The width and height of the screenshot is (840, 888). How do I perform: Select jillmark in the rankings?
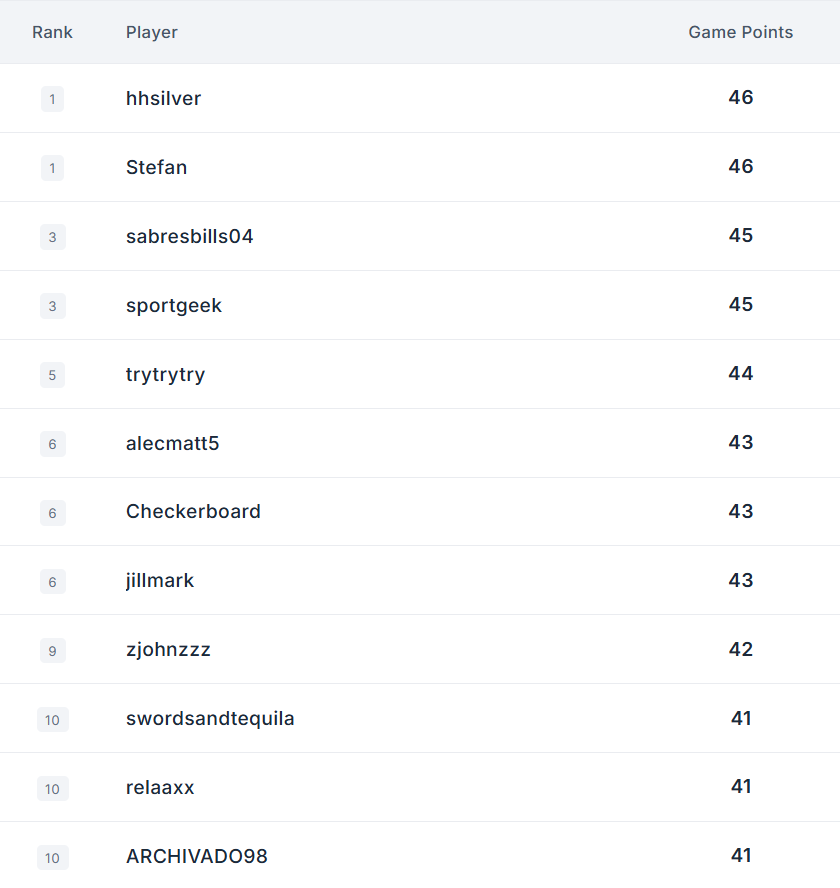click(x=160, y=580)
